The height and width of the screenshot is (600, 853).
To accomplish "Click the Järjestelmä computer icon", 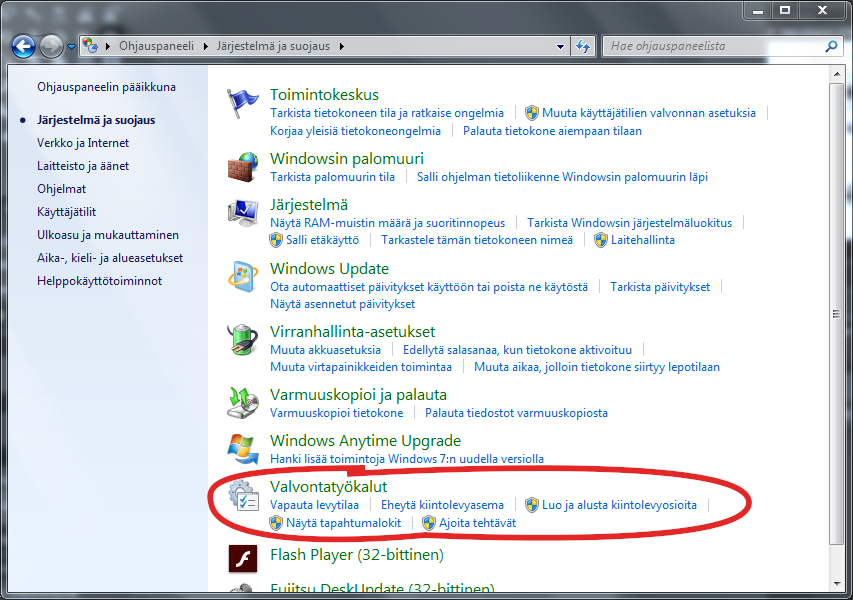I will 243,213.
